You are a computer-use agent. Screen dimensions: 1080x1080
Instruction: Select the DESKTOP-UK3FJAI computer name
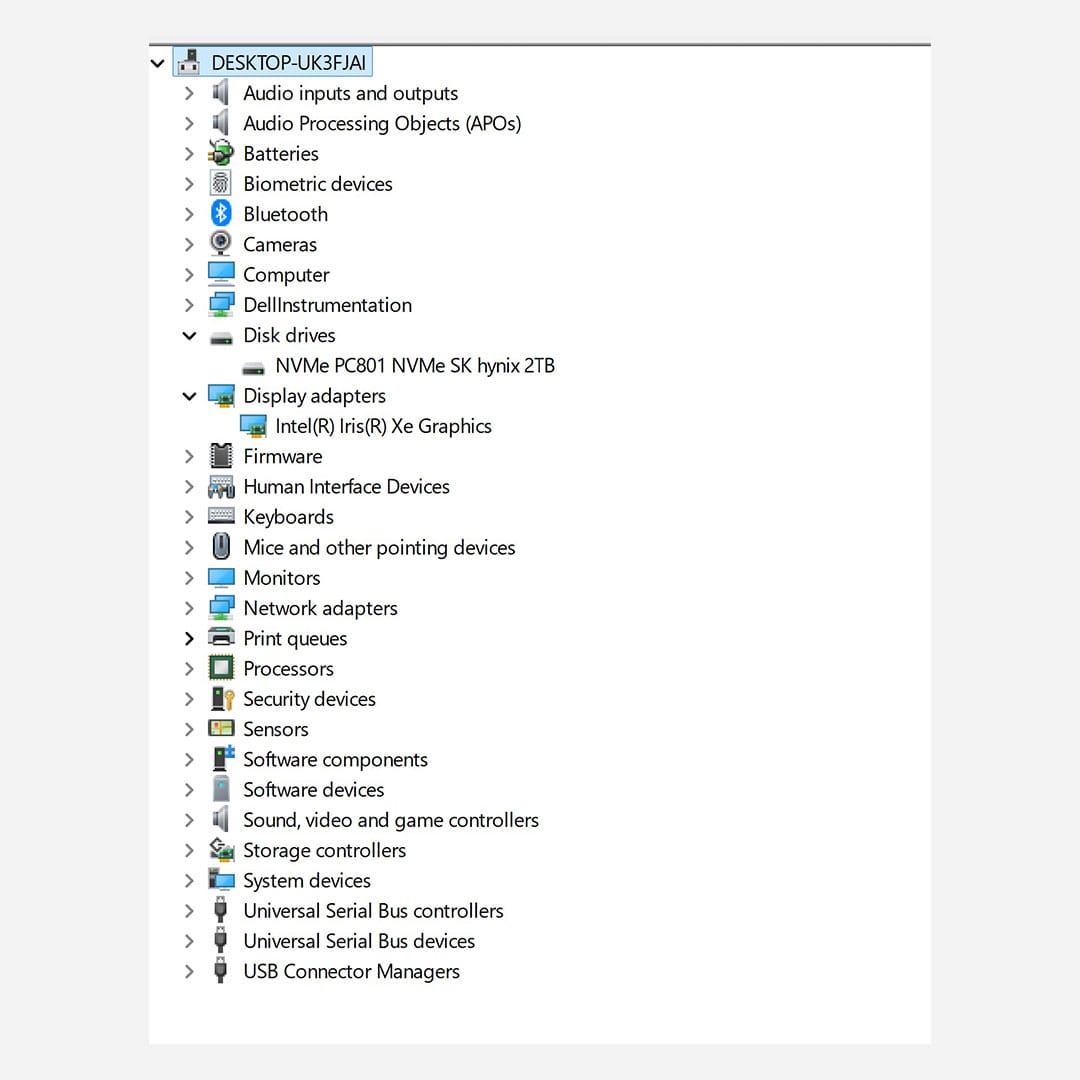tap(288, 63)
